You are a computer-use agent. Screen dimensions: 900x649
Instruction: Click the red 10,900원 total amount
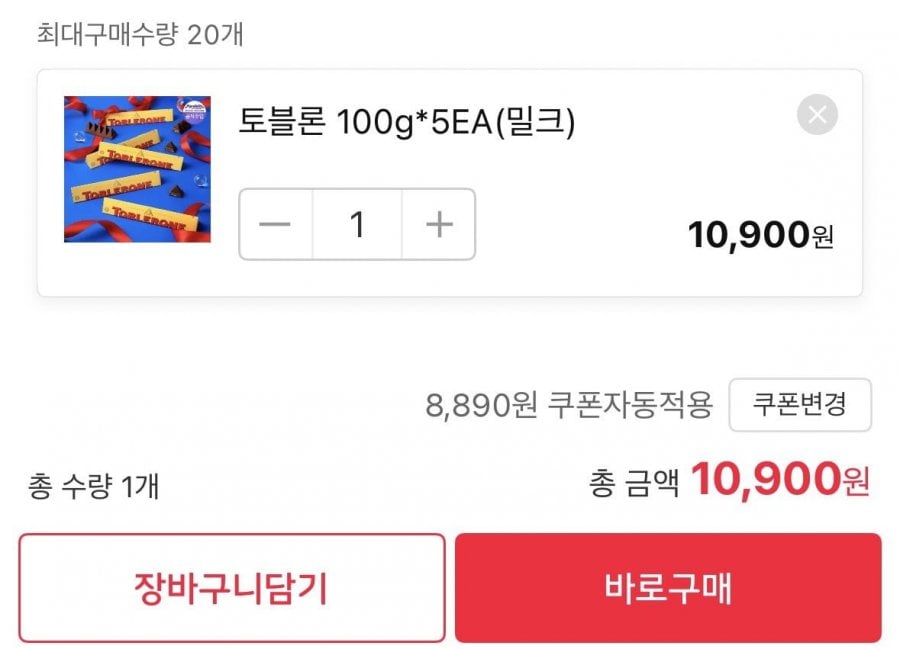pyautogui.click(x=766, y=480)
